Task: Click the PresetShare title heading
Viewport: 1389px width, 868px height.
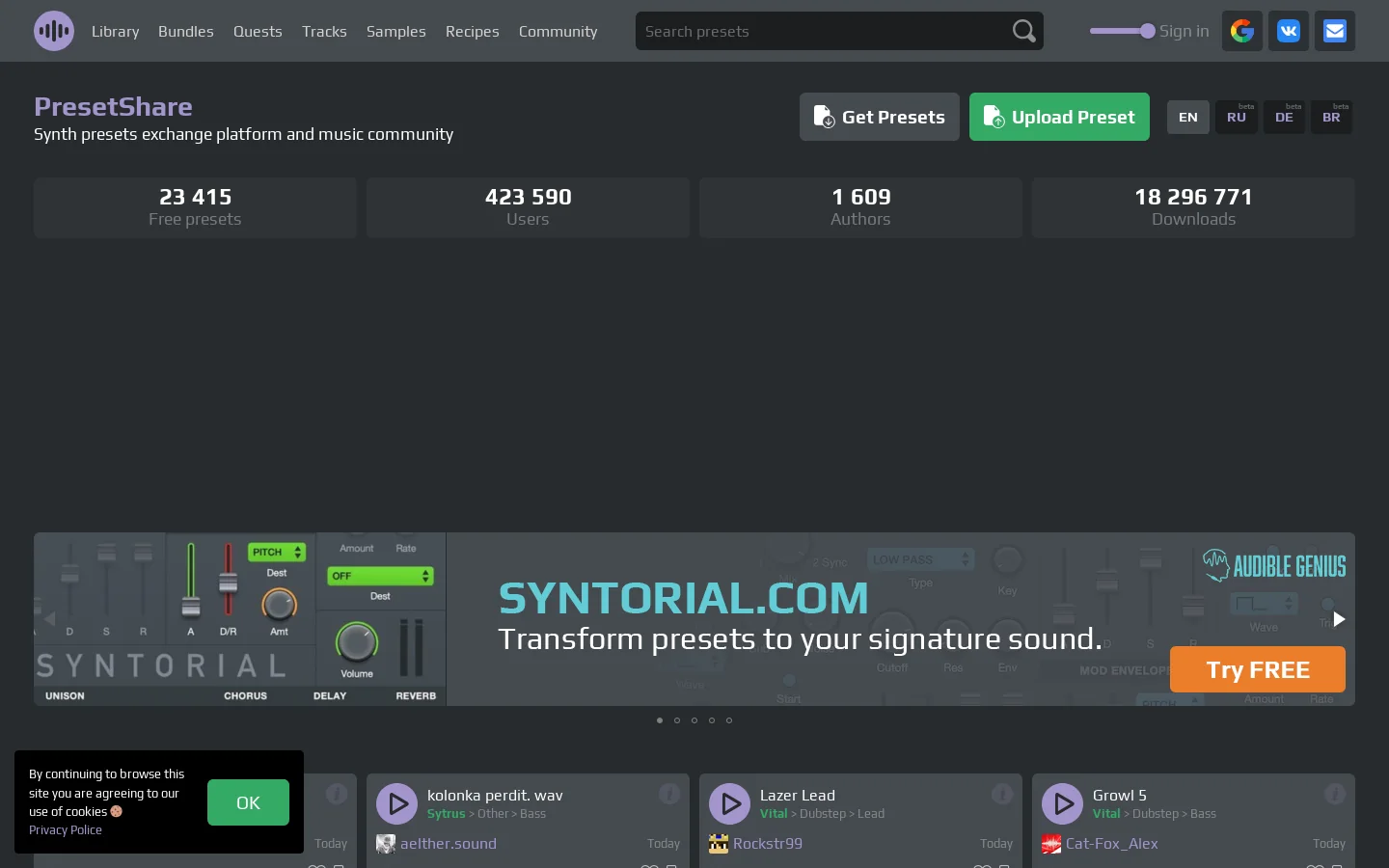Action: (113, 106)
